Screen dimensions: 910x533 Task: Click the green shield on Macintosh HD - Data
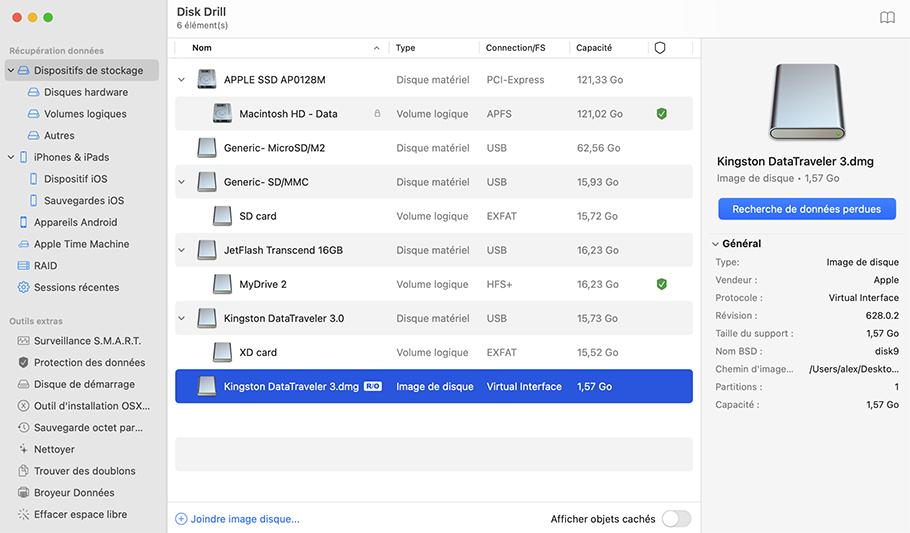tap(662, 114)
